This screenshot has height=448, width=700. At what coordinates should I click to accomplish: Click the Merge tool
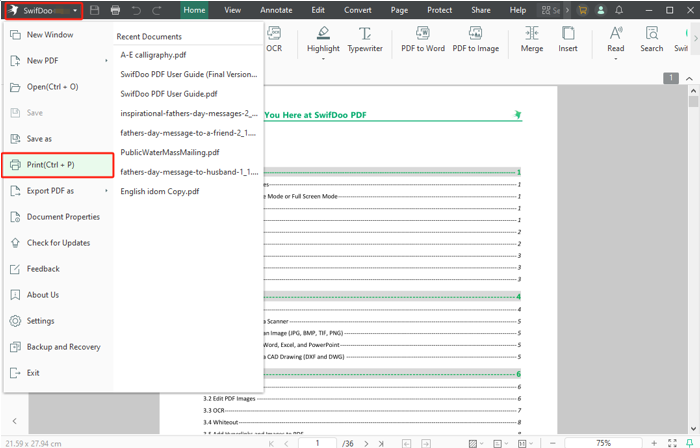point(532,40)
